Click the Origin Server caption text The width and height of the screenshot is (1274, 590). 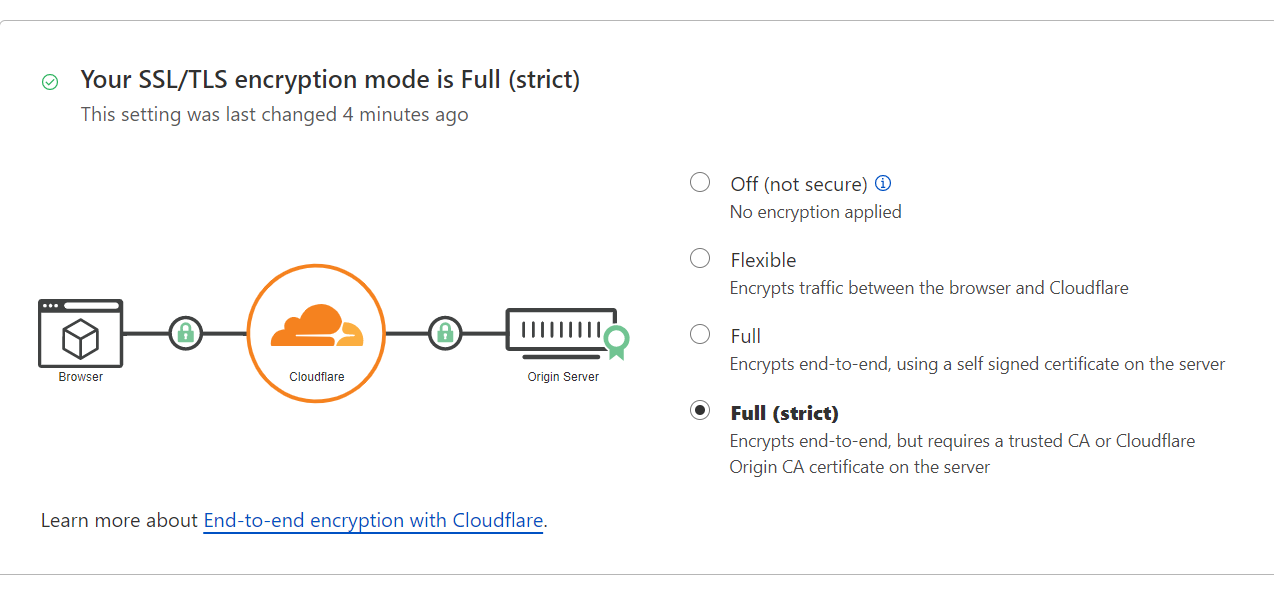coord(563,377)
